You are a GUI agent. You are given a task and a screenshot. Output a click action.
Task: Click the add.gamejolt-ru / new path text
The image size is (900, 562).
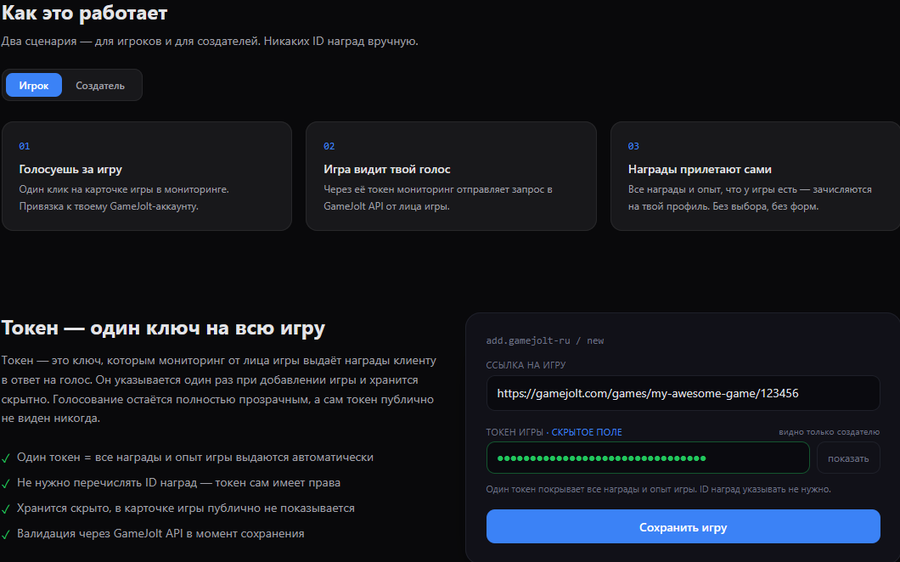[x=545, y=340]
